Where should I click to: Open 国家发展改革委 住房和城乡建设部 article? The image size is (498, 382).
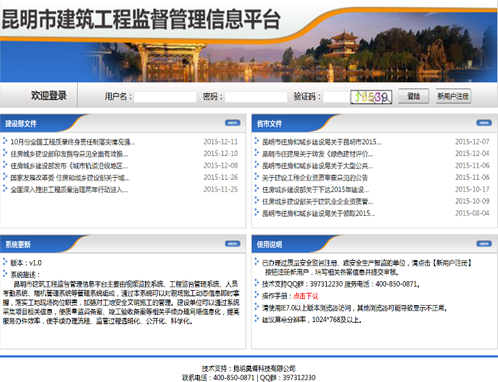click(x=70, y=178)
